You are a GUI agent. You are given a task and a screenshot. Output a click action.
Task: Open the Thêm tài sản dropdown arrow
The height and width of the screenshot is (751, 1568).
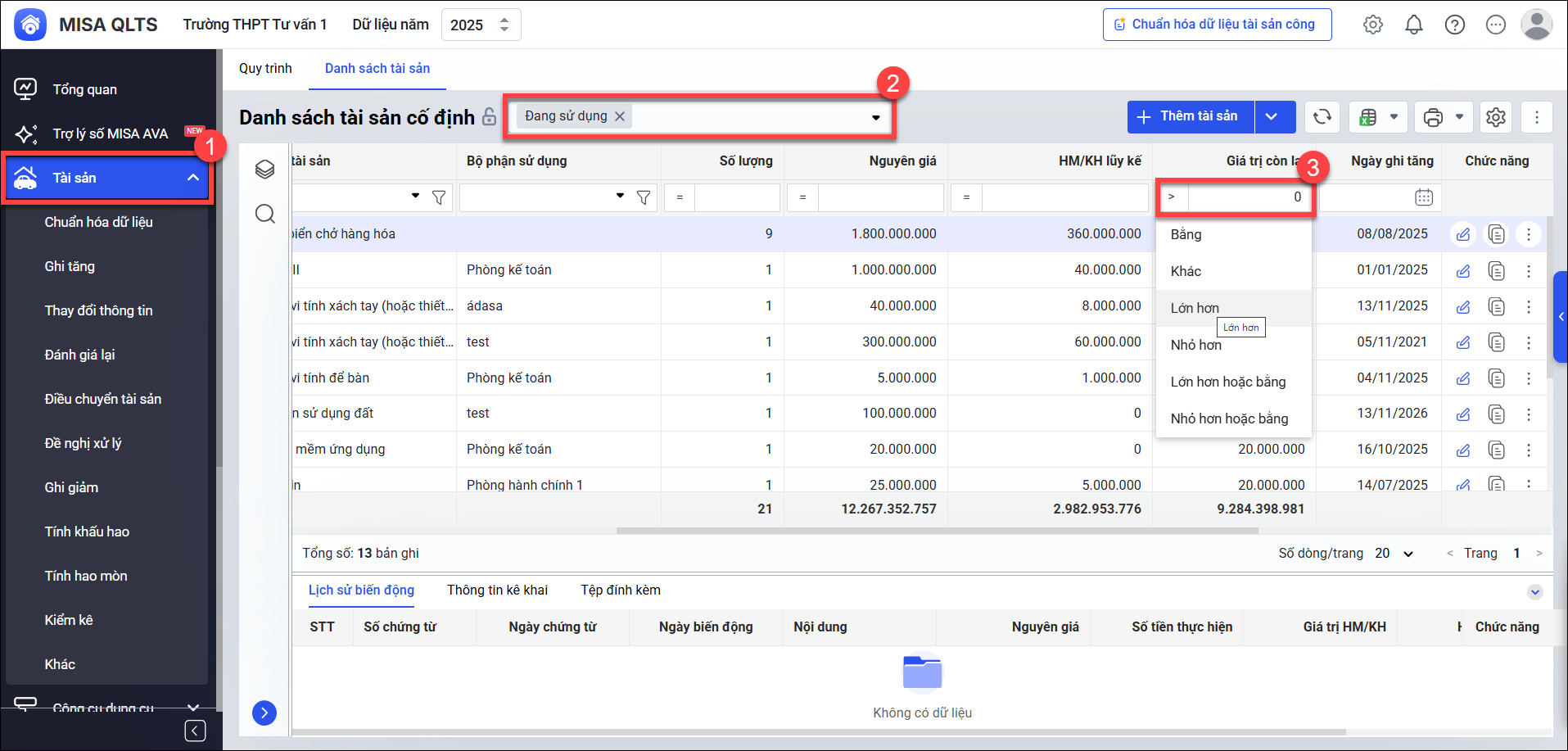(1272, 116)
